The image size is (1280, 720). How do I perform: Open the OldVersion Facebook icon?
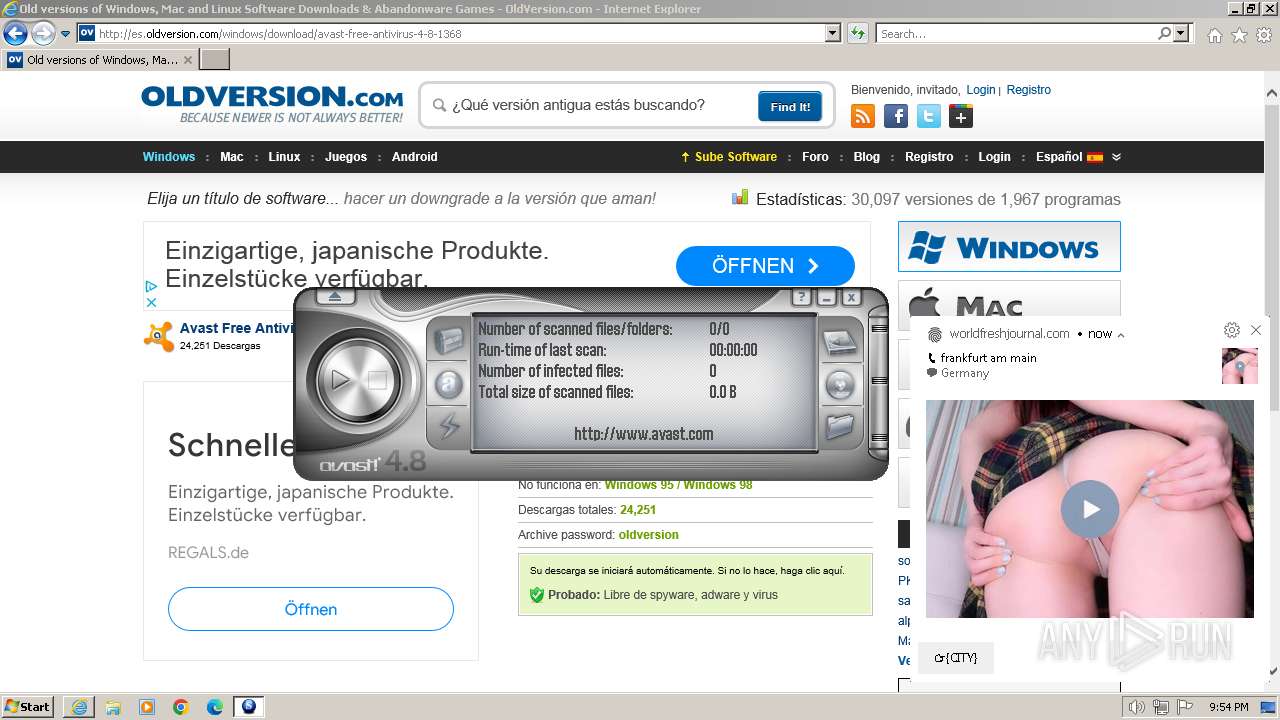coord(896,116)
